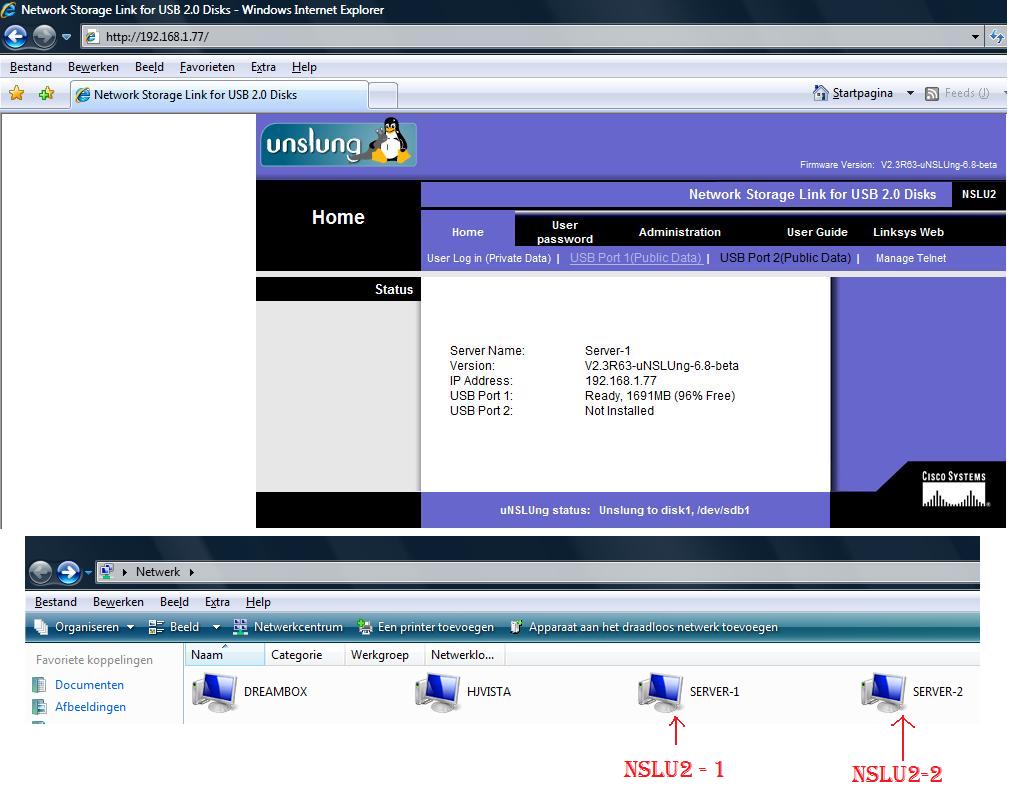Viewport: 1009px width, 799px height.
Task: Open the Bestand menu in the Netwerk window
Action: pyautogui.click(x=55, y=602)
